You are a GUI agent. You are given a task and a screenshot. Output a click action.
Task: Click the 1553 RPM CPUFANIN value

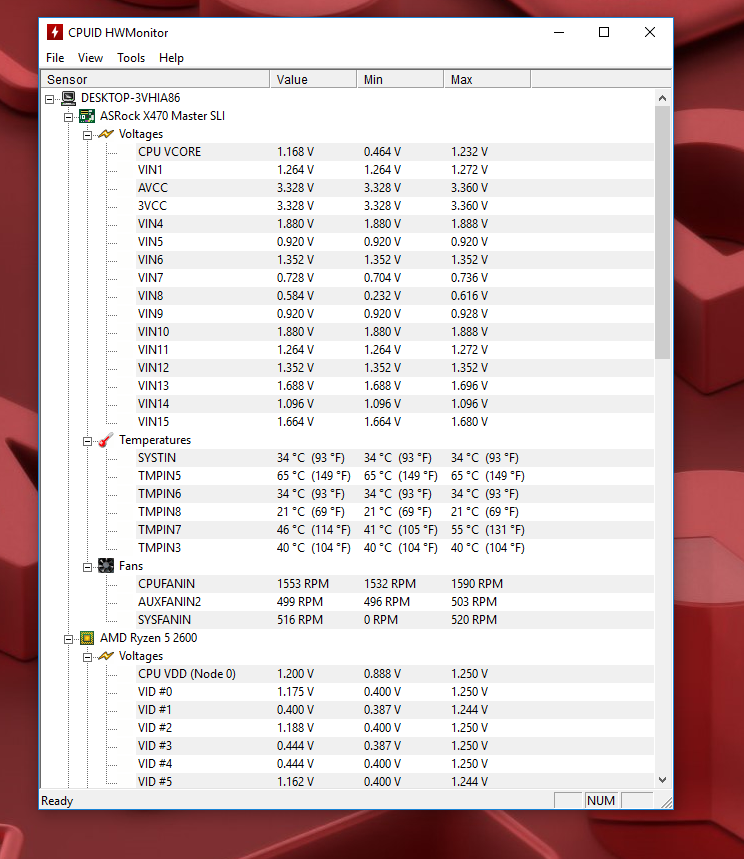point(303,584)
